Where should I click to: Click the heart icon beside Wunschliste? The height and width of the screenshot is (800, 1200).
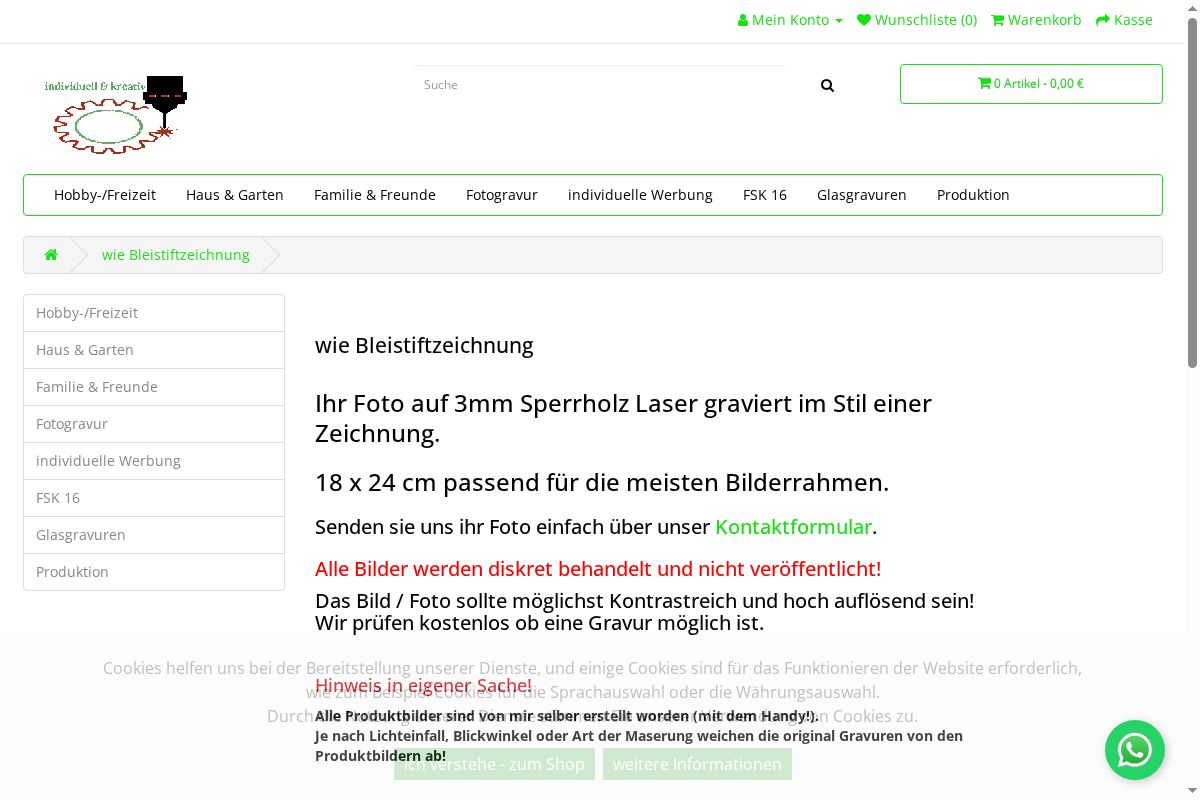(x=864, y=20)
